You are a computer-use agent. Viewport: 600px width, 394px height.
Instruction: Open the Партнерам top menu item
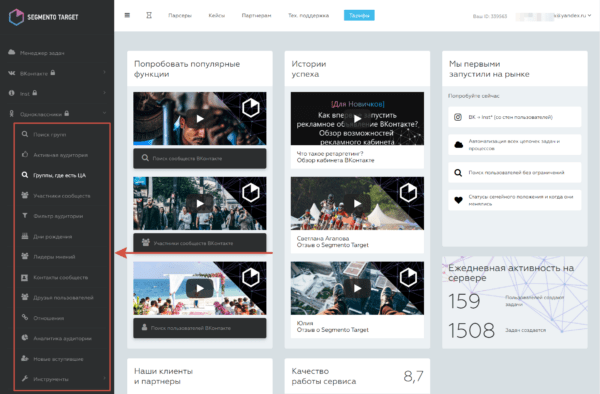tap(256, 16)
